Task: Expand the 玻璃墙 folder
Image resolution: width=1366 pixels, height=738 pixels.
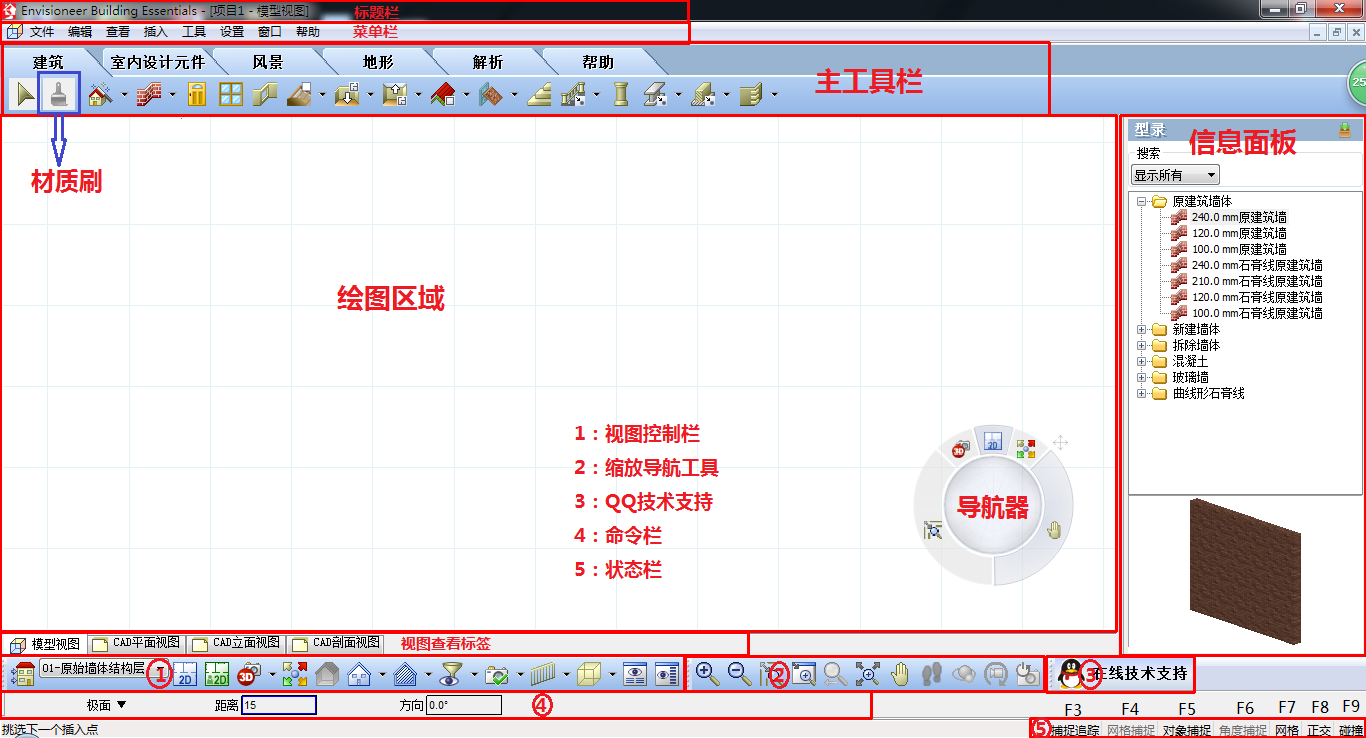Action: pyautogui.click(x=1142, y=377)
